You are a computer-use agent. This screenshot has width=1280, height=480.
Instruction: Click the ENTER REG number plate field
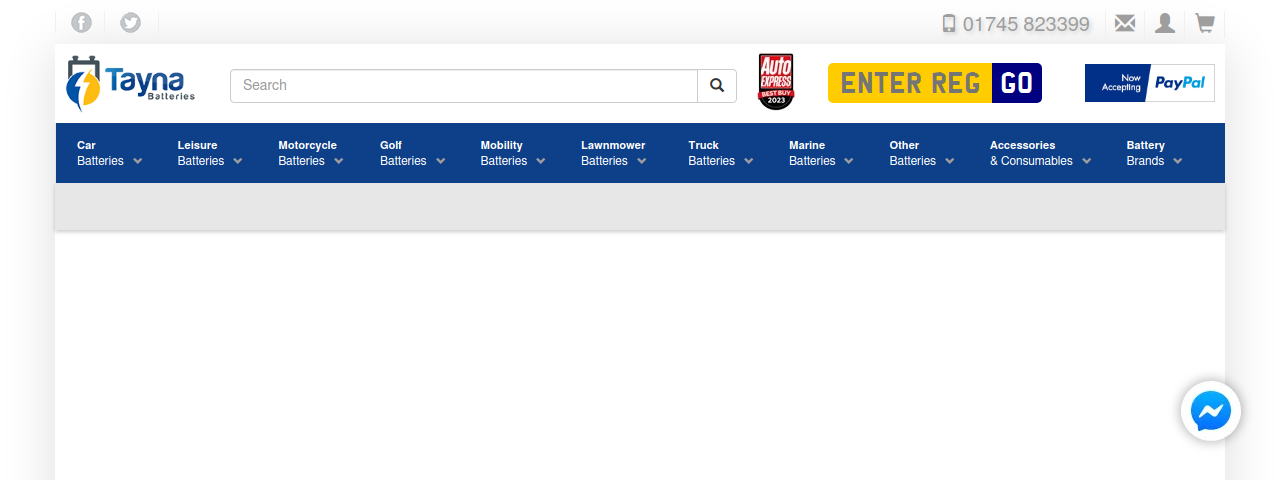click(x=910, y=83)
